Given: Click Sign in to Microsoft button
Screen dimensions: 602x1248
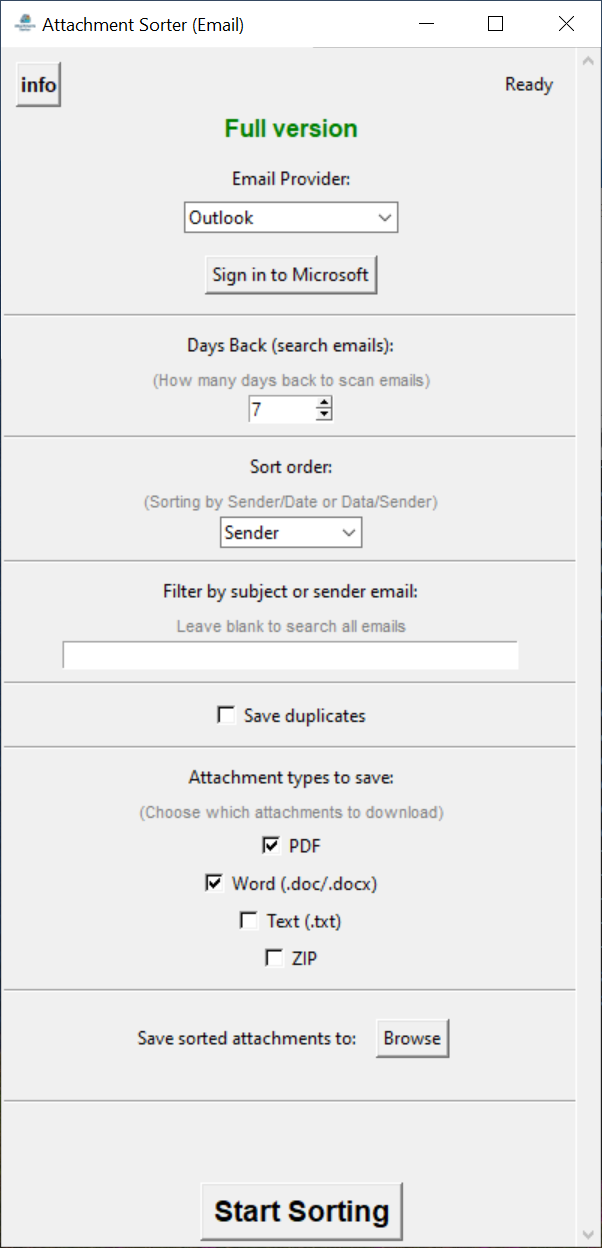Looking at the screenshot, I should (x=290, y=275).
